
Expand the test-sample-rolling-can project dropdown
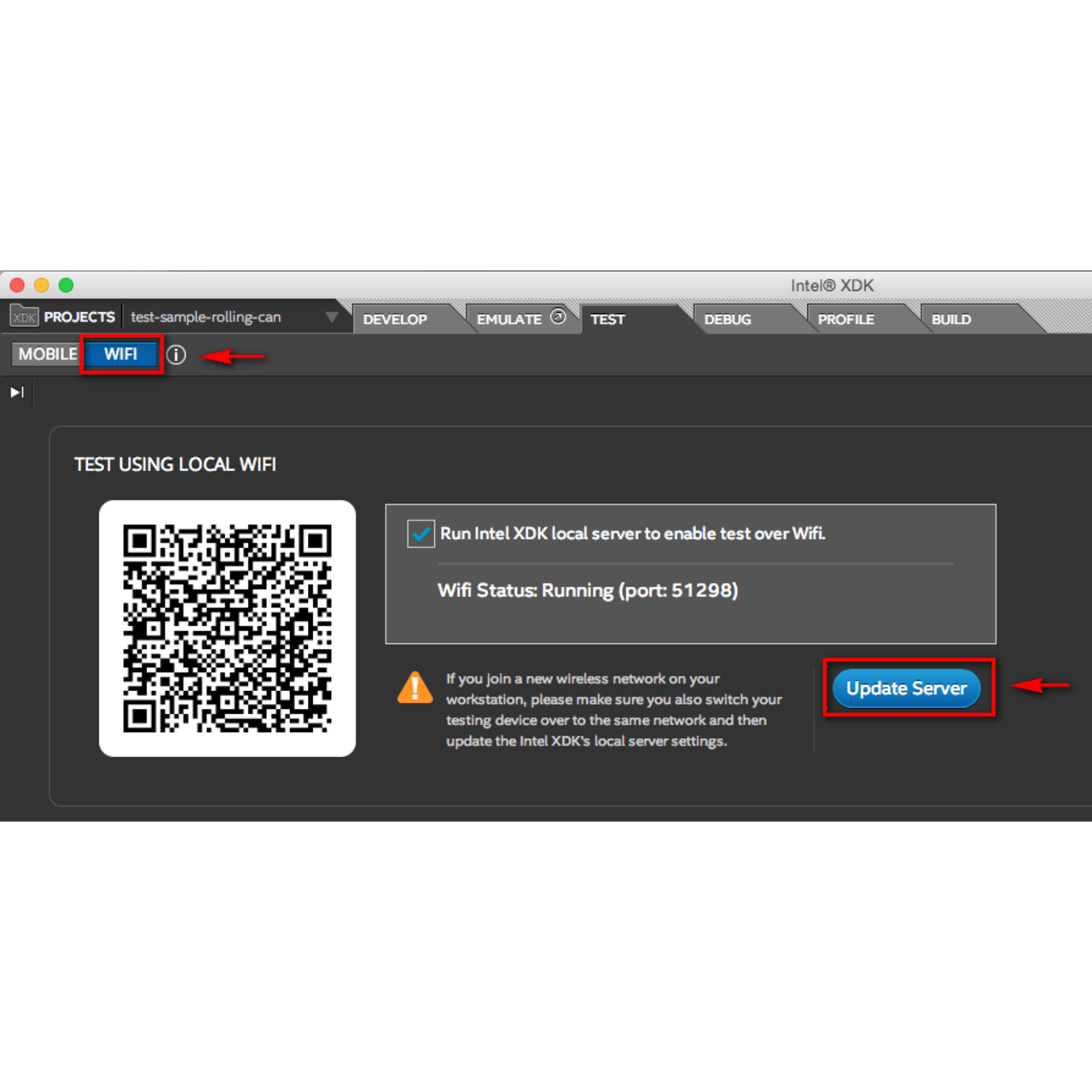332,317
